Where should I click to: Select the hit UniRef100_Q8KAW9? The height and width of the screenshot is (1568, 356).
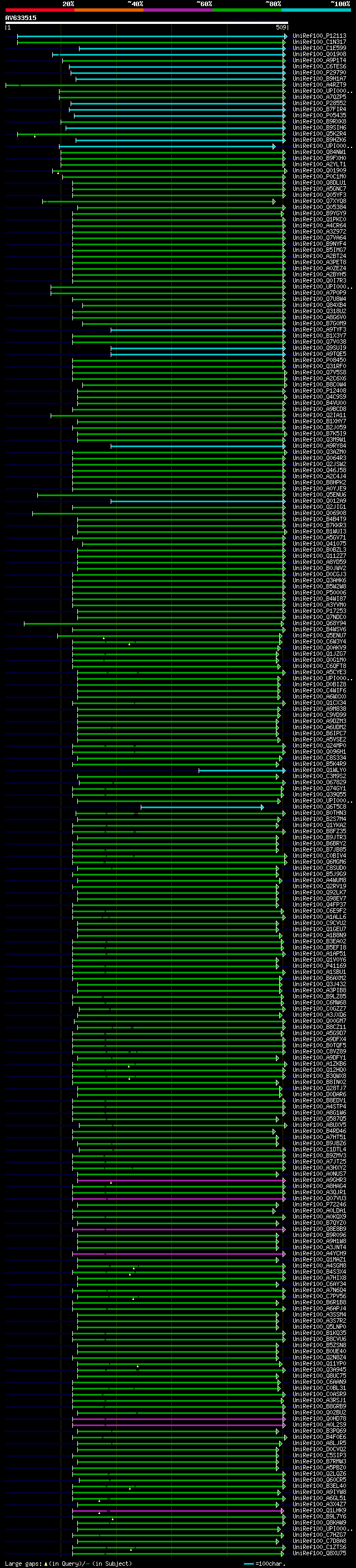[x=319, y=1522]
